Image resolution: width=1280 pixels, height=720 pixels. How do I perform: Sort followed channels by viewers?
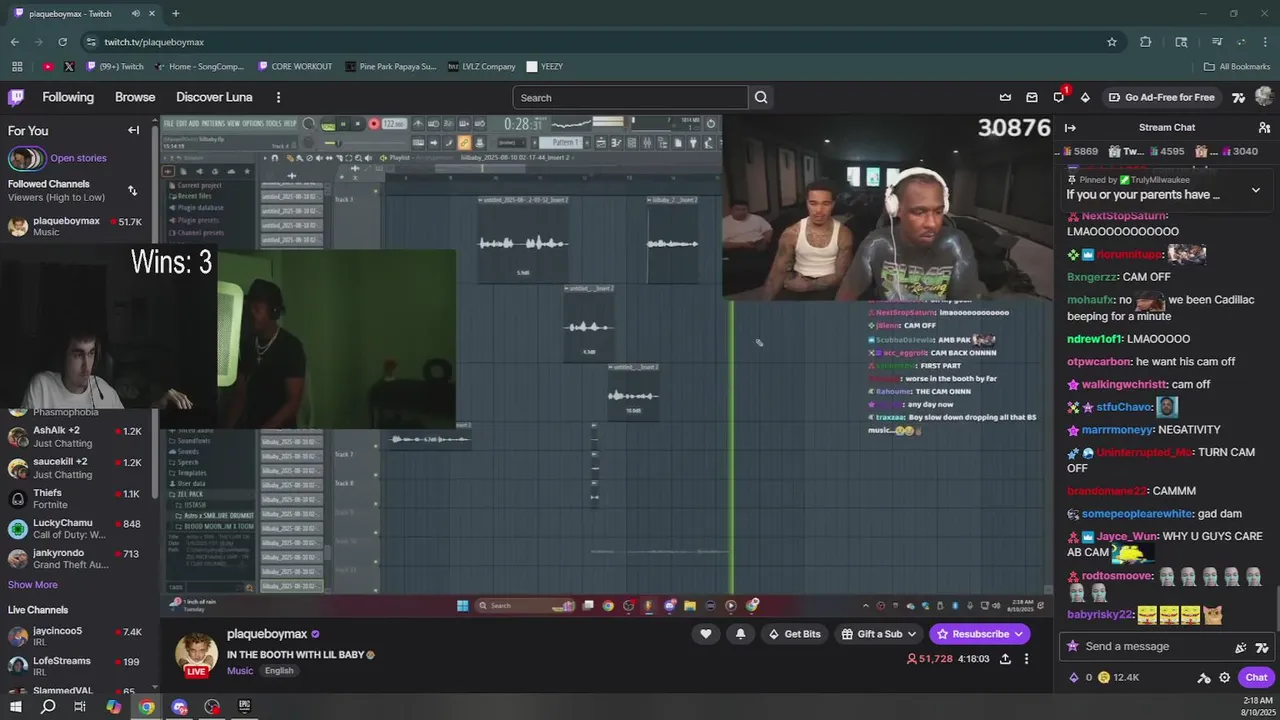(x=132, y=190)
